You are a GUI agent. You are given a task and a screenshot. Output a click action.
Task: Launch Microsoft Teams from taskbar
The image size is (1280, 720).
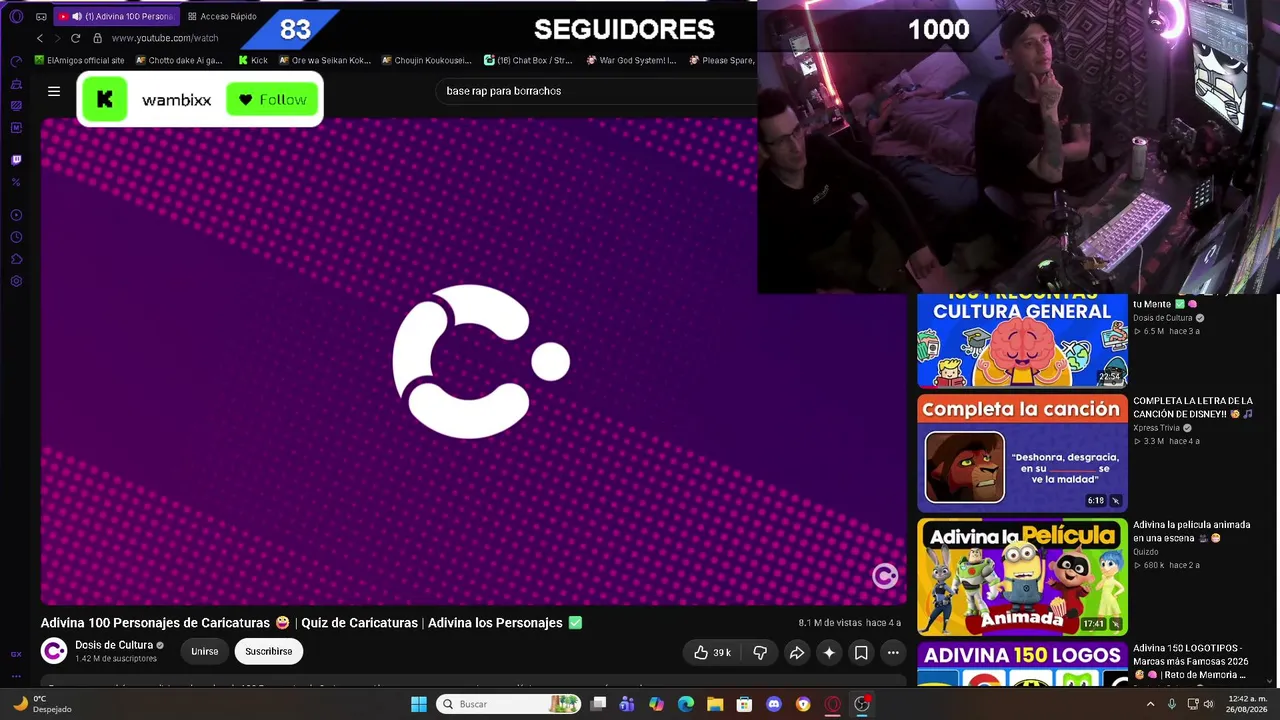tap(627, 704)
